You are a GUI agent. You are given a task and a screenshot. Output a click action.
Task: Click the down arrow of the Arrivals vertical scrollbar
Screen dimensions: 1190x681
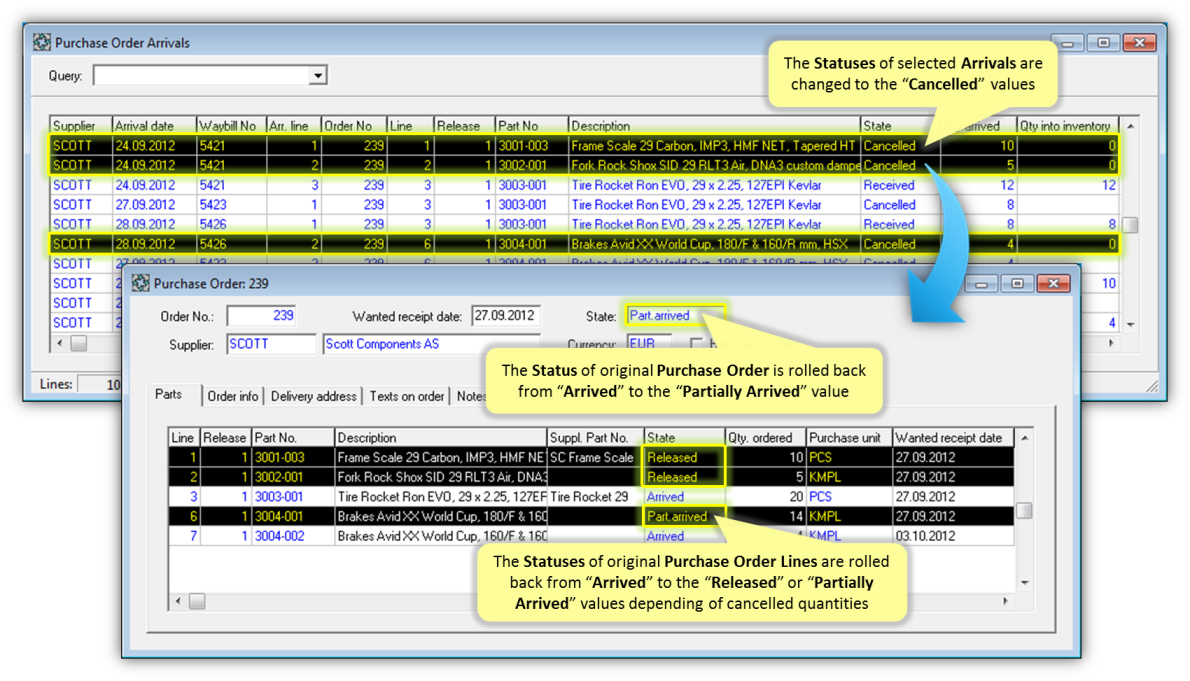click(1130, 324)
